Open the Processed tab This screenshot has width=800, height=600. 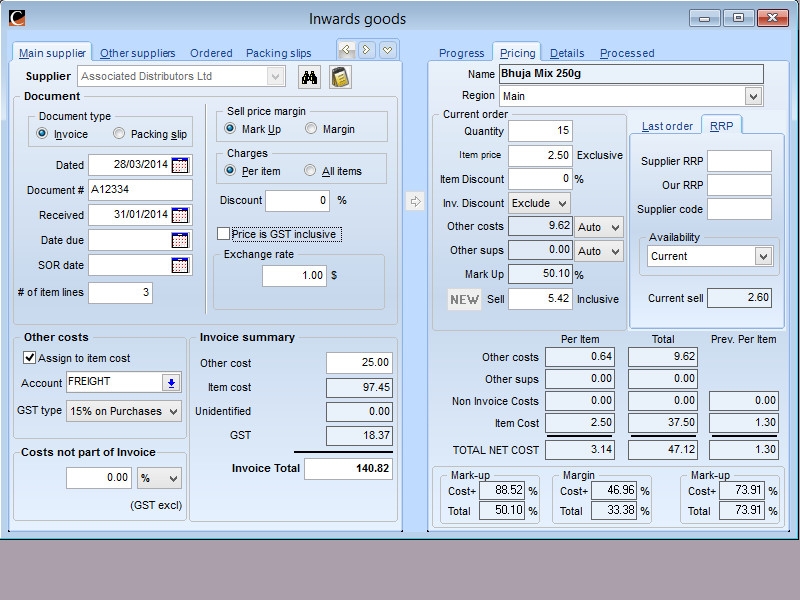point(627,53)
